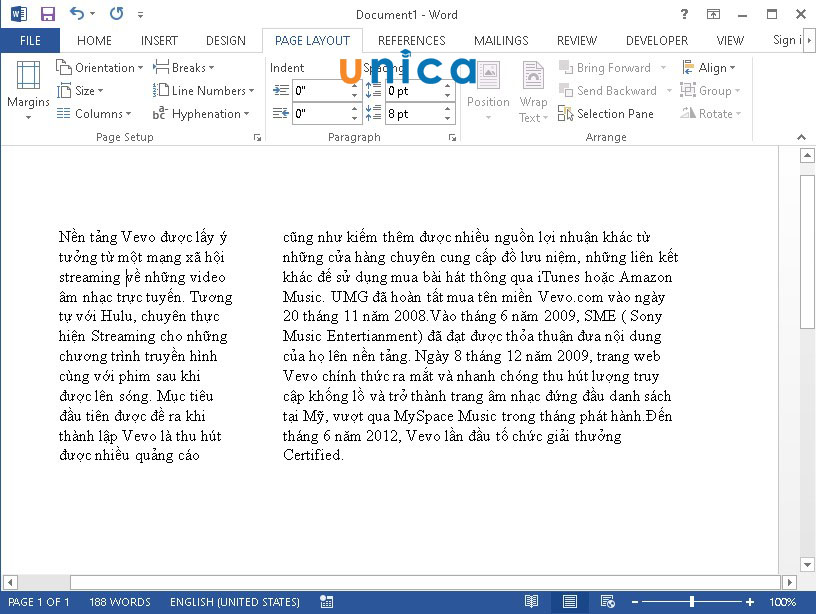This screenshot has height=614, width=816.
Task: Switch to the REFERENCES tab
Action: click(412, 41)
